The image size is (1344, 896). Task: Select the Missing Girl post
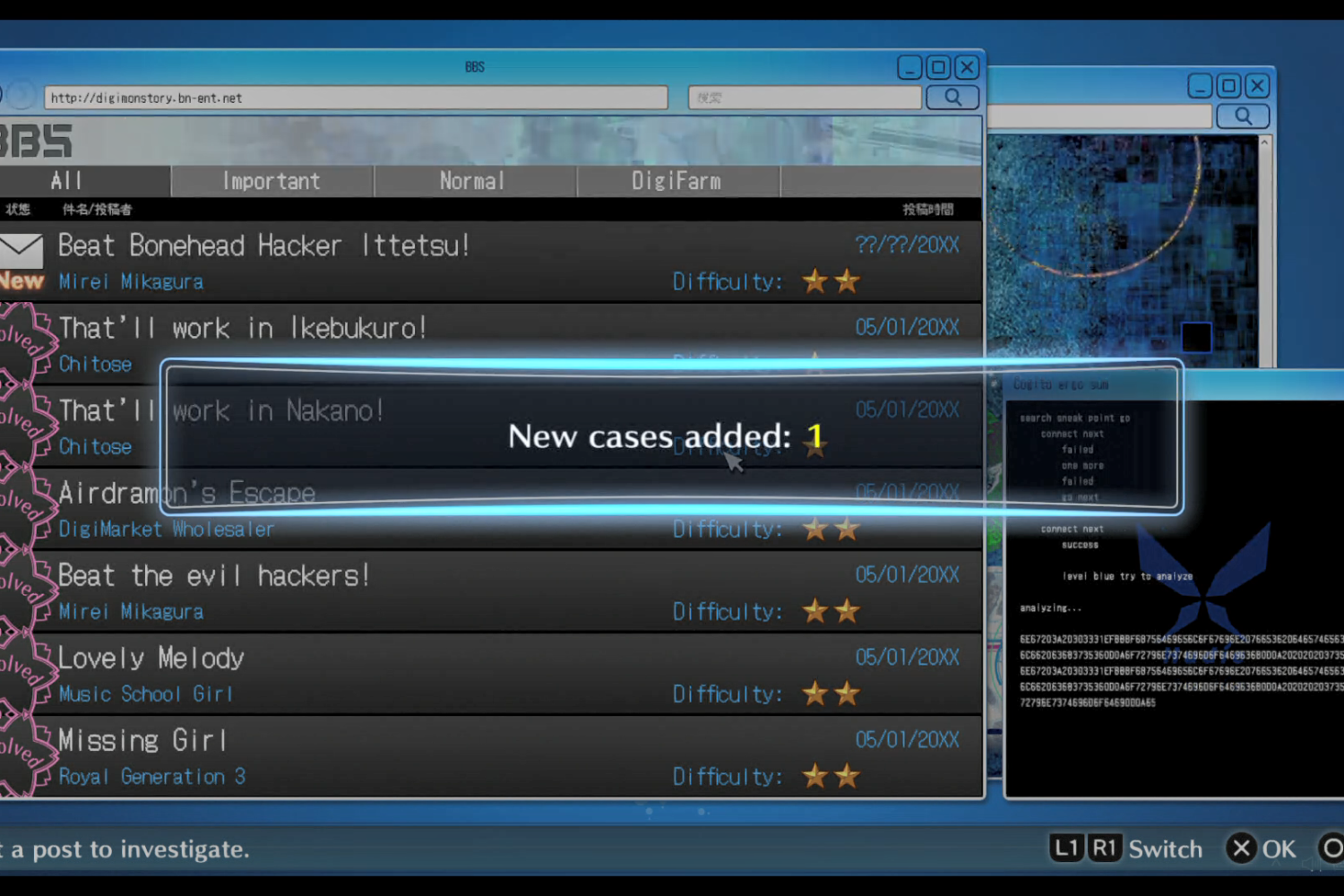pyautogui.click(x=143, y=740)
